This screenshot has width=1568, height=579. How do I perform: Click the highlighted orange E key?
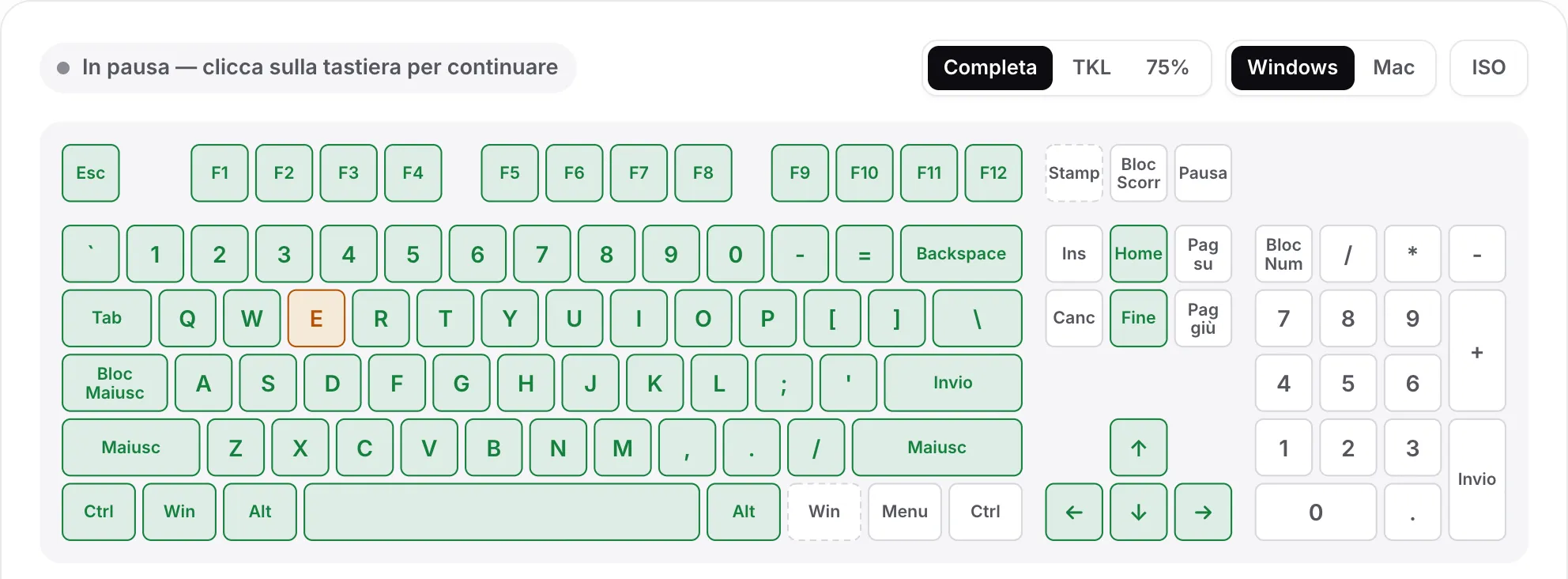coord(316,318)
